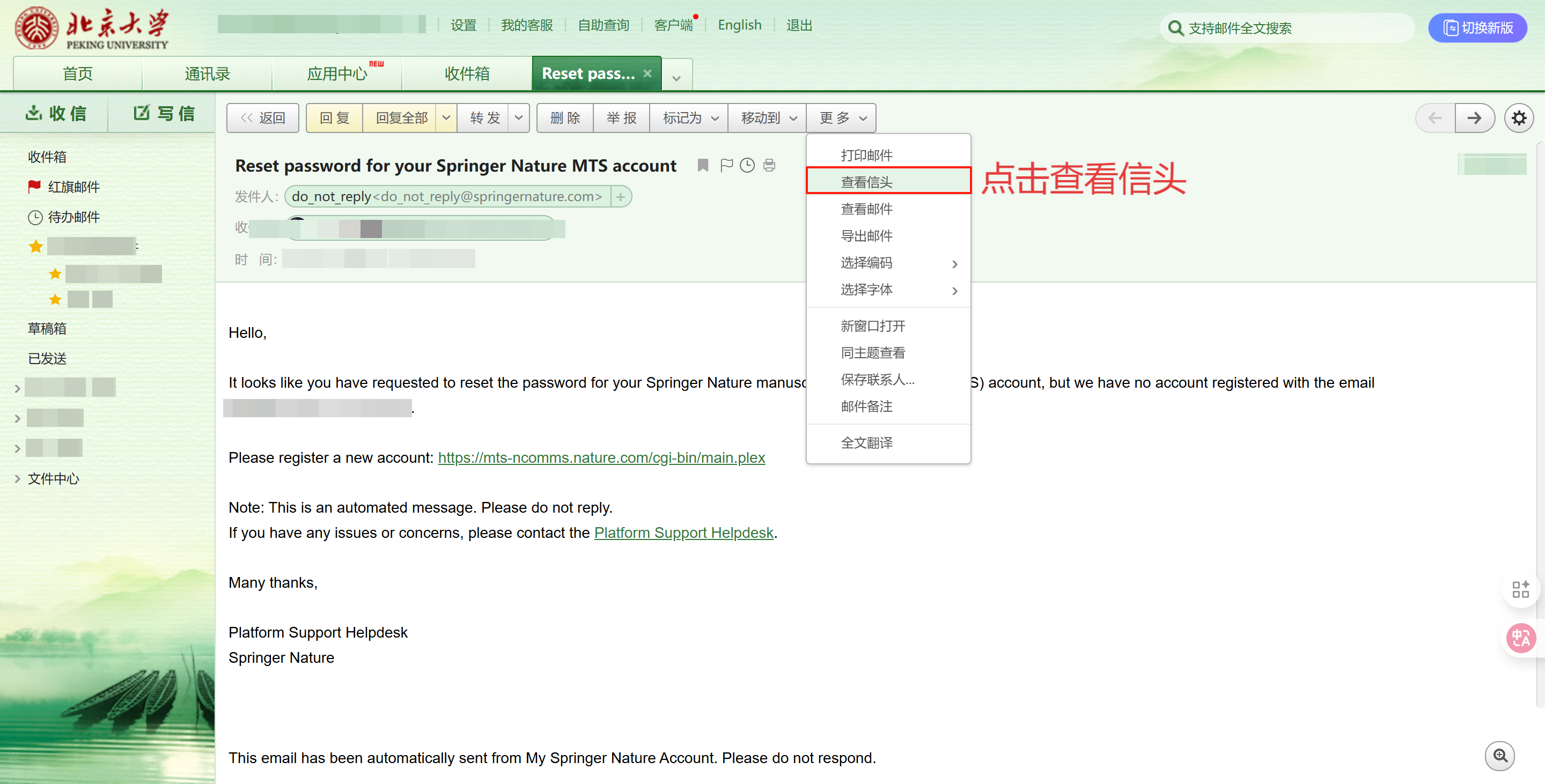The height and width of the screenshot is (784, 1545).
Task: Toggle the 更多 dropdown menu
Action: (842, 118)
